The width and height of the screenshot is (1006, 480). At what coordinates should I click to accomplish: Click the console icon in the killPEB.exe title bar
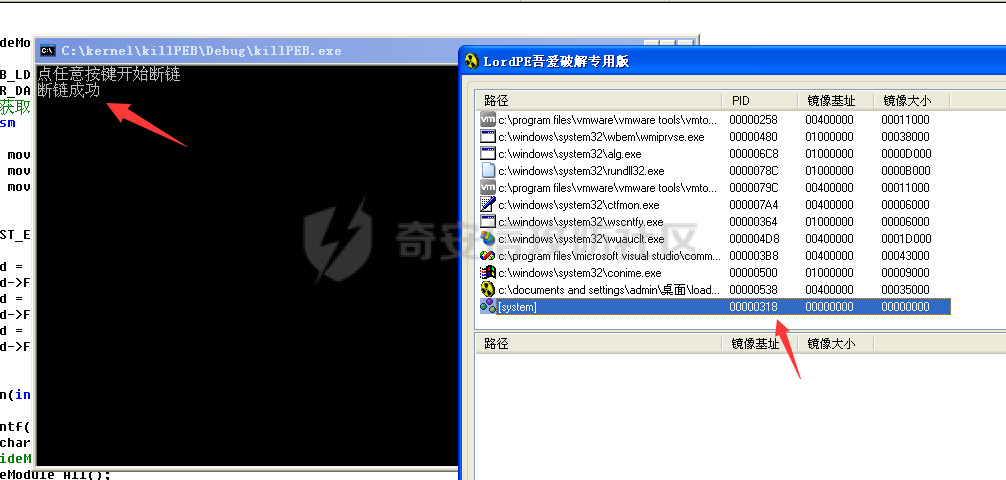pos(47,51)
